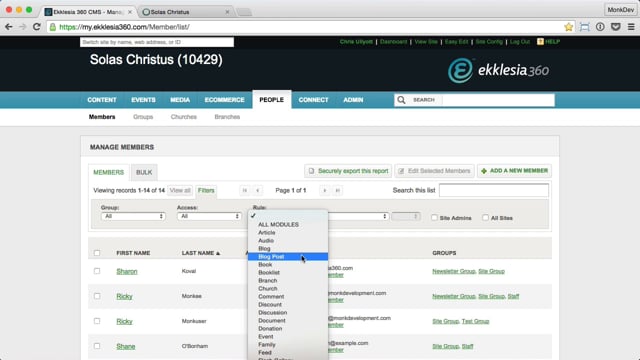Click the Pocket extension icon

click(616, 27)
